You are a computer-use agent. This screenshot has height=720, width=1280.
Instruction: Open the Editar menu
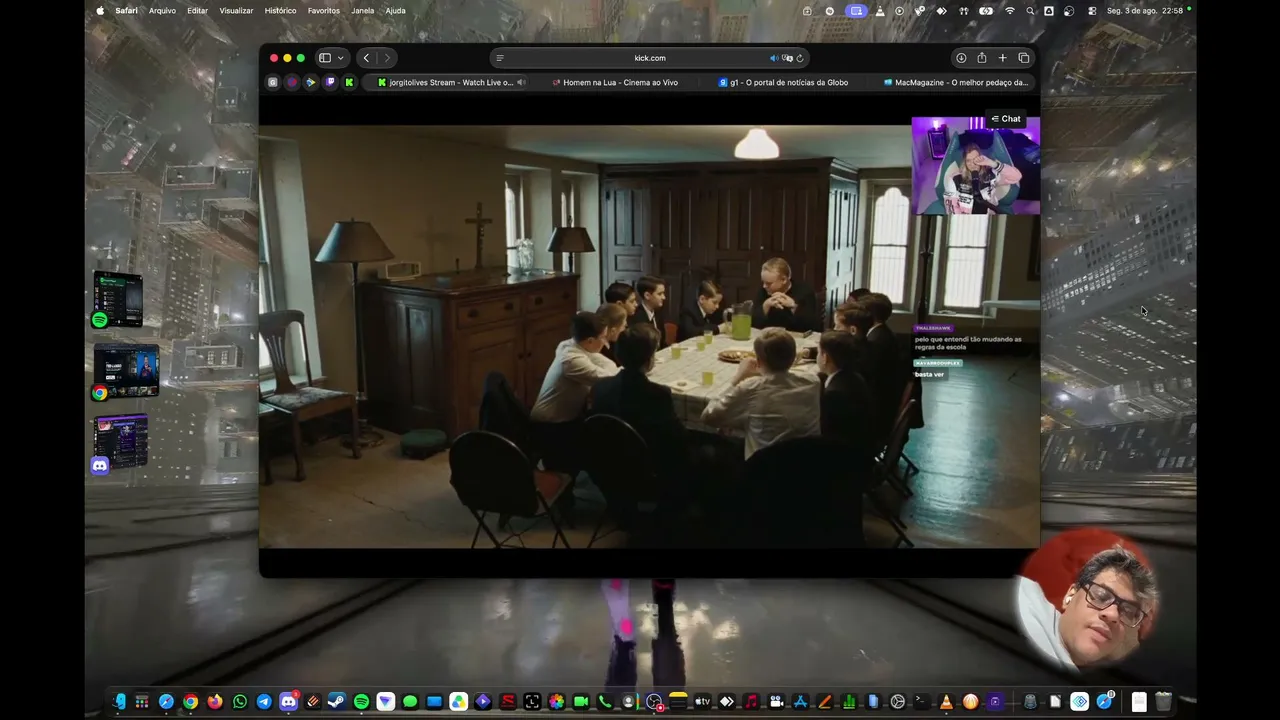tap(198, 11)
